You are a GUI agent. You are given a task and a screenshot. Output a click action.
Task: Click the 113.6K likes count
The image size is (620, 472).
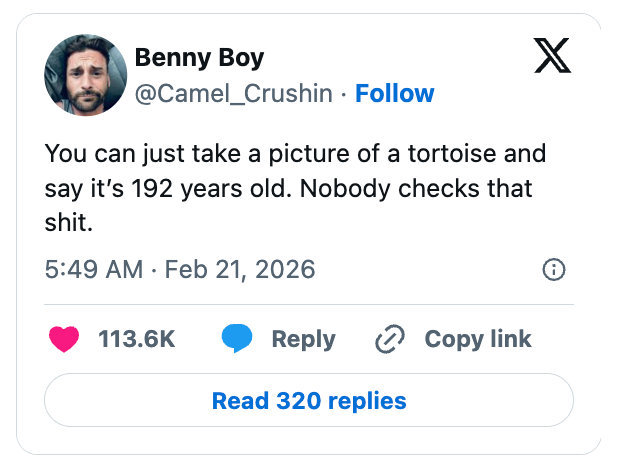click(x=137, y=339)
